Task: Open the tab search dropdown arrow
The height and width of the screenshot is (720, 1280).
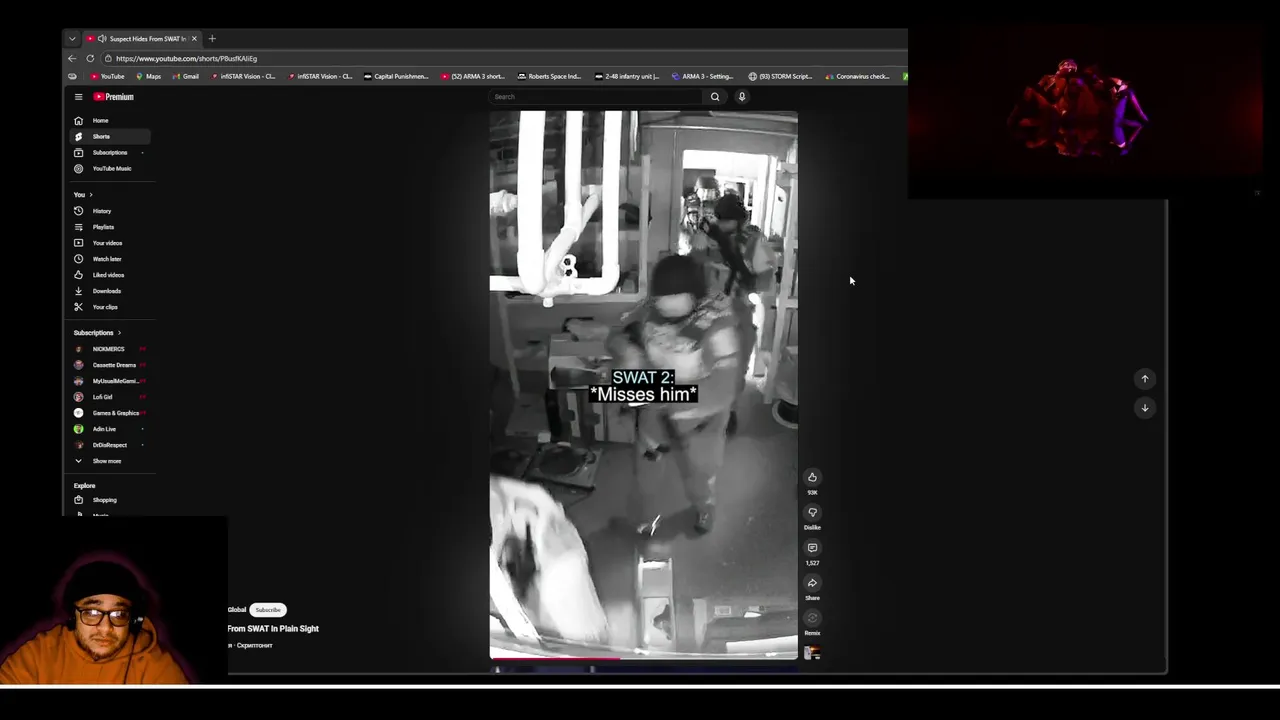Action: pyautogui.click(x=72, y=39)
